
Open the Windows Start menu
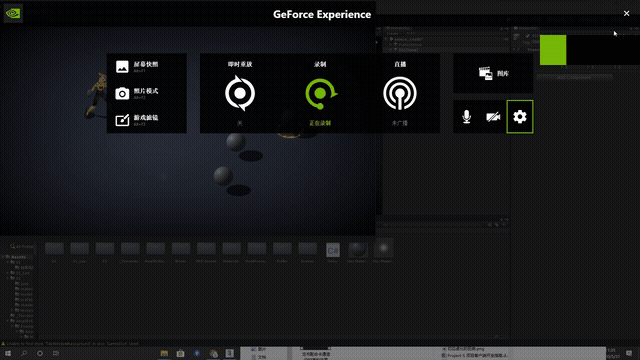point(8,353)
